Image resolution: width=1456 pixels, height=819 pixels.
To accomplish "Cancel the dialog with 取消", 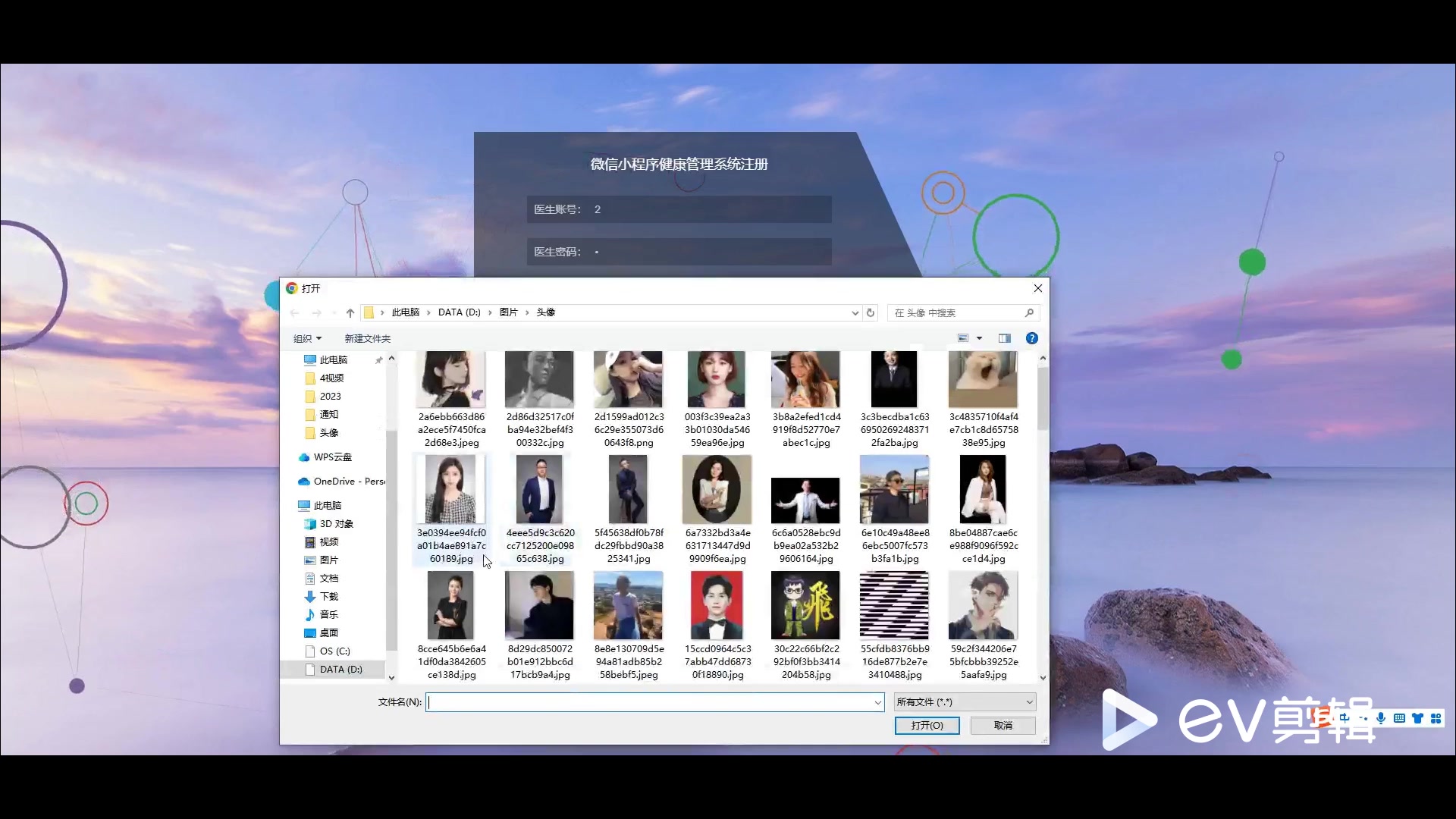I will coord(1003,726).
